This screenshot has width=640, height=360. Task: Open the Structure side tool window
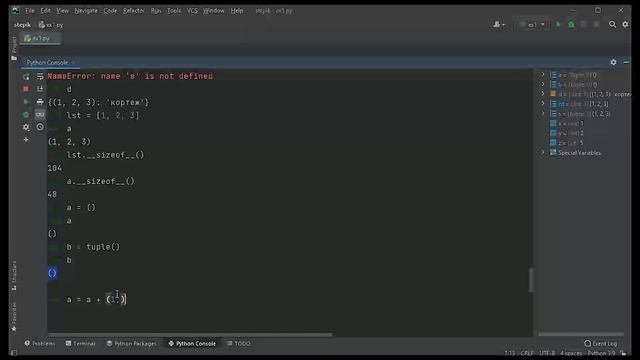coord(14,276)
